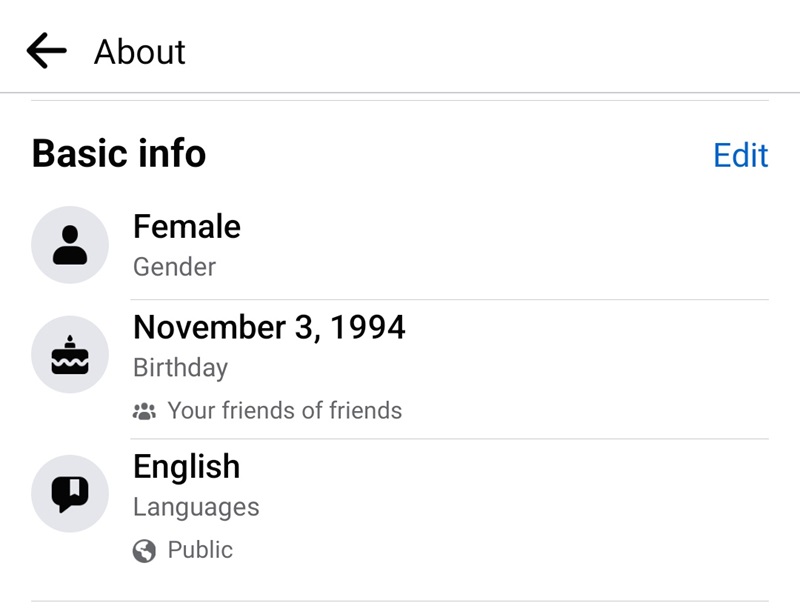Click the gender person silhouette icon
The height and width of the screenshot is (612, 800).
point(70,245)
